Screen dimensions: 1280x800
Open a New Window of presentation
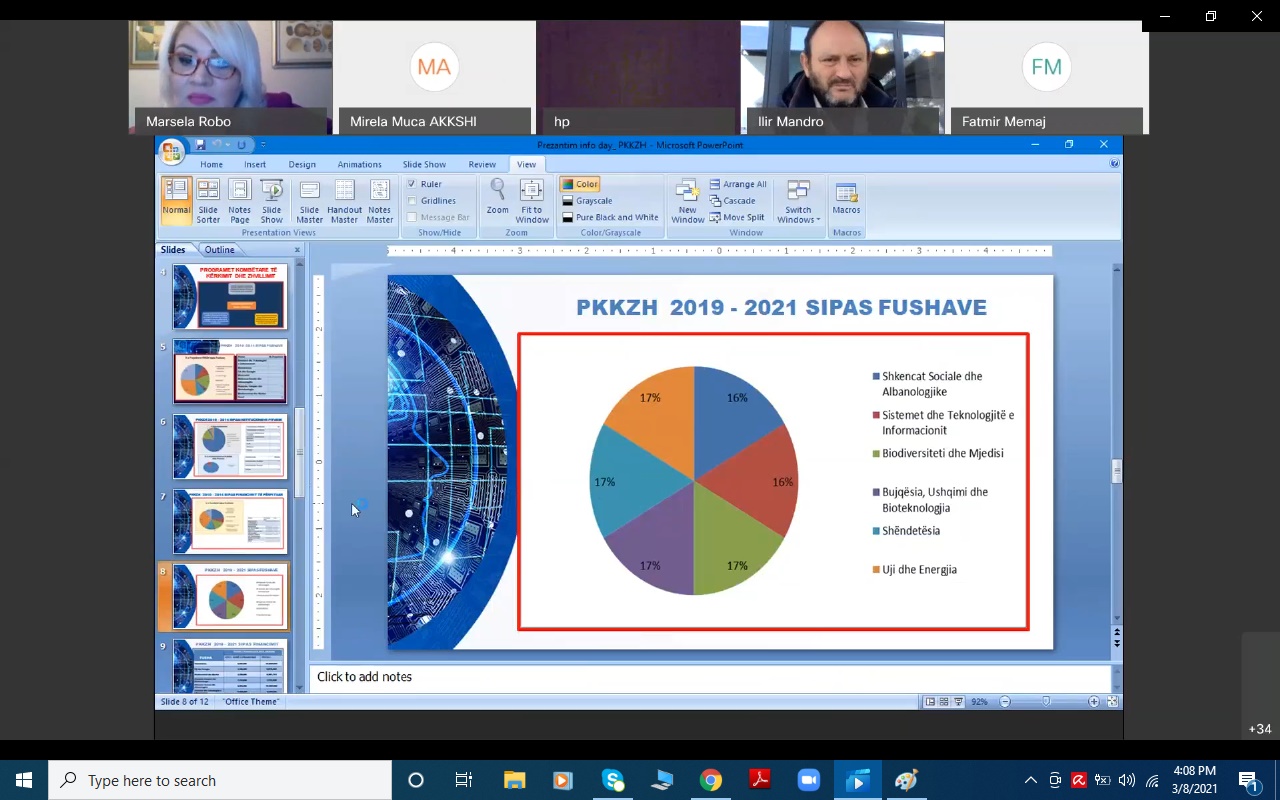pos(688,201)
